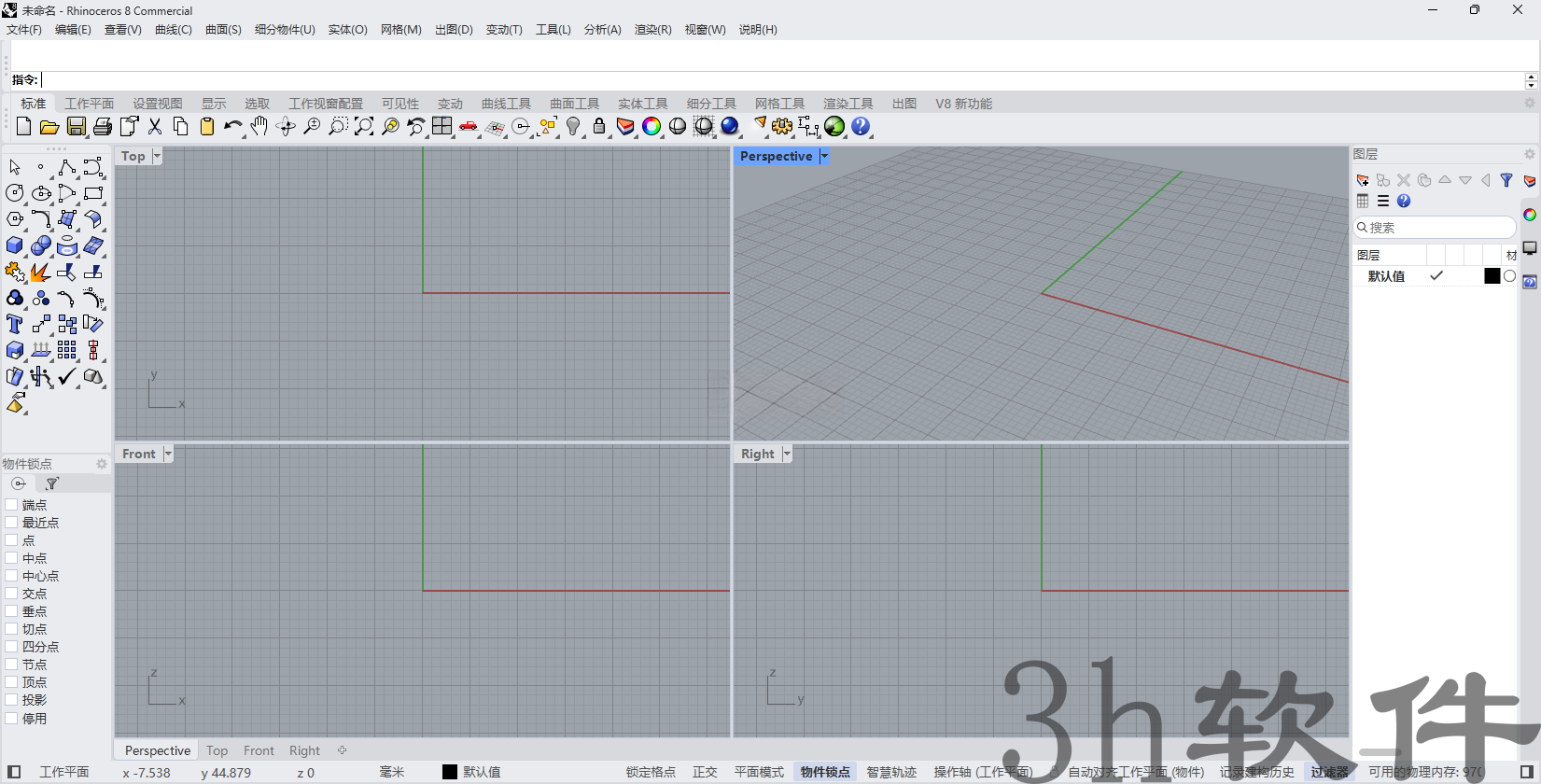Image resolution: width=1541 pixels, height=784 pixels.
Task: Select the Polyline tool in left sidebar
Action: [x=67, y=167]
